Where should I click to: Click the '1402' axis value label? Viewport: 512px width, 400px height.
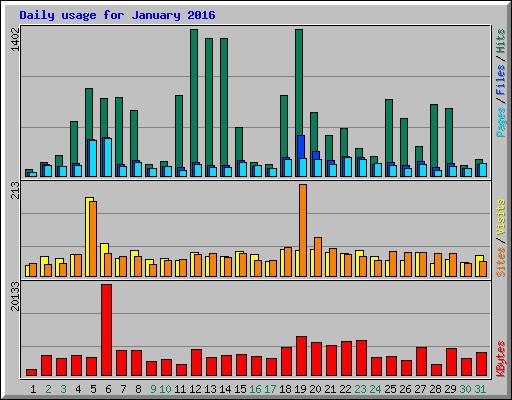click(x=15, y=39)
